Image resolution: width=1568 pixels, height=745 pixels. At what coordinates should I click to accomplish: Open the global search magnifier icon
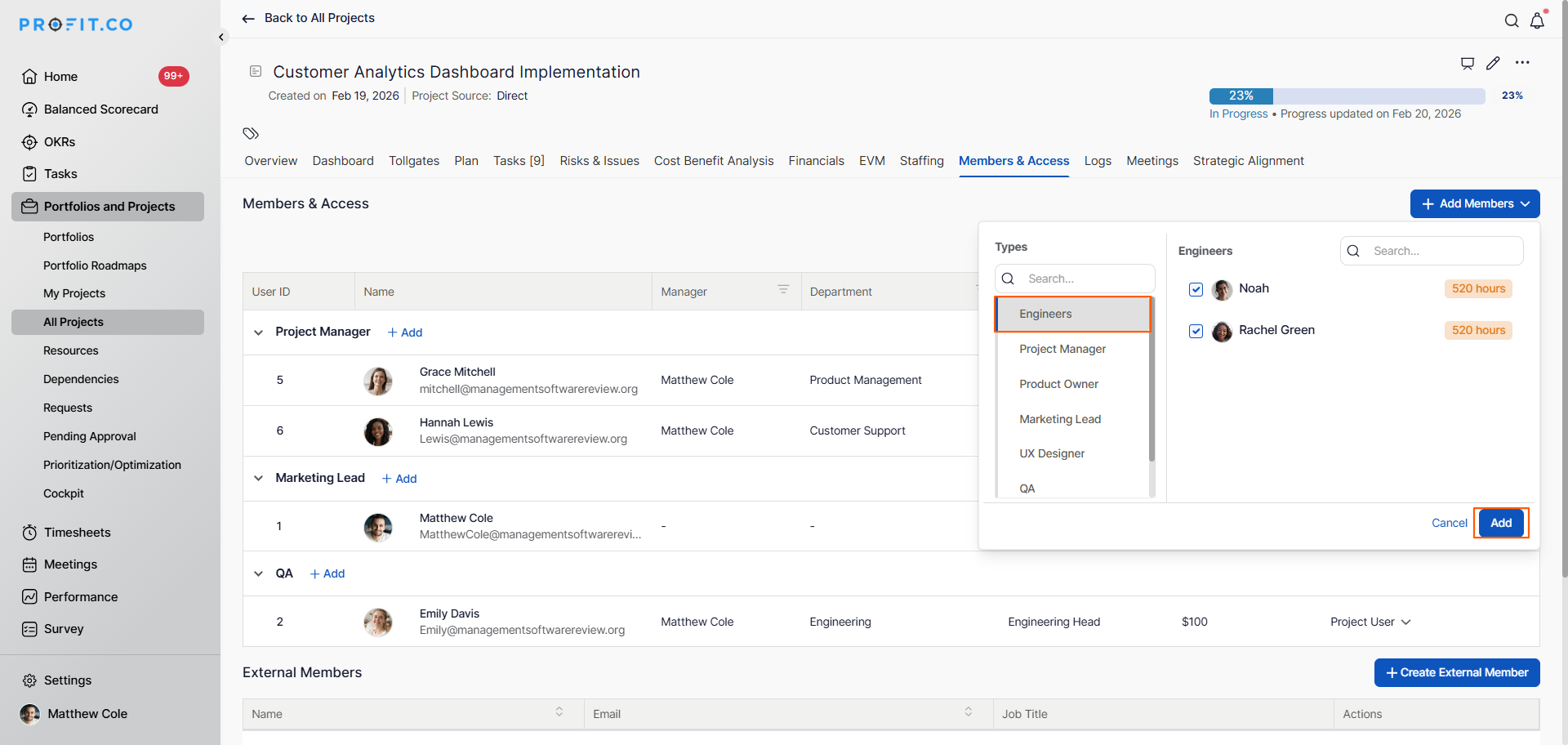[x=1512, y=21]
